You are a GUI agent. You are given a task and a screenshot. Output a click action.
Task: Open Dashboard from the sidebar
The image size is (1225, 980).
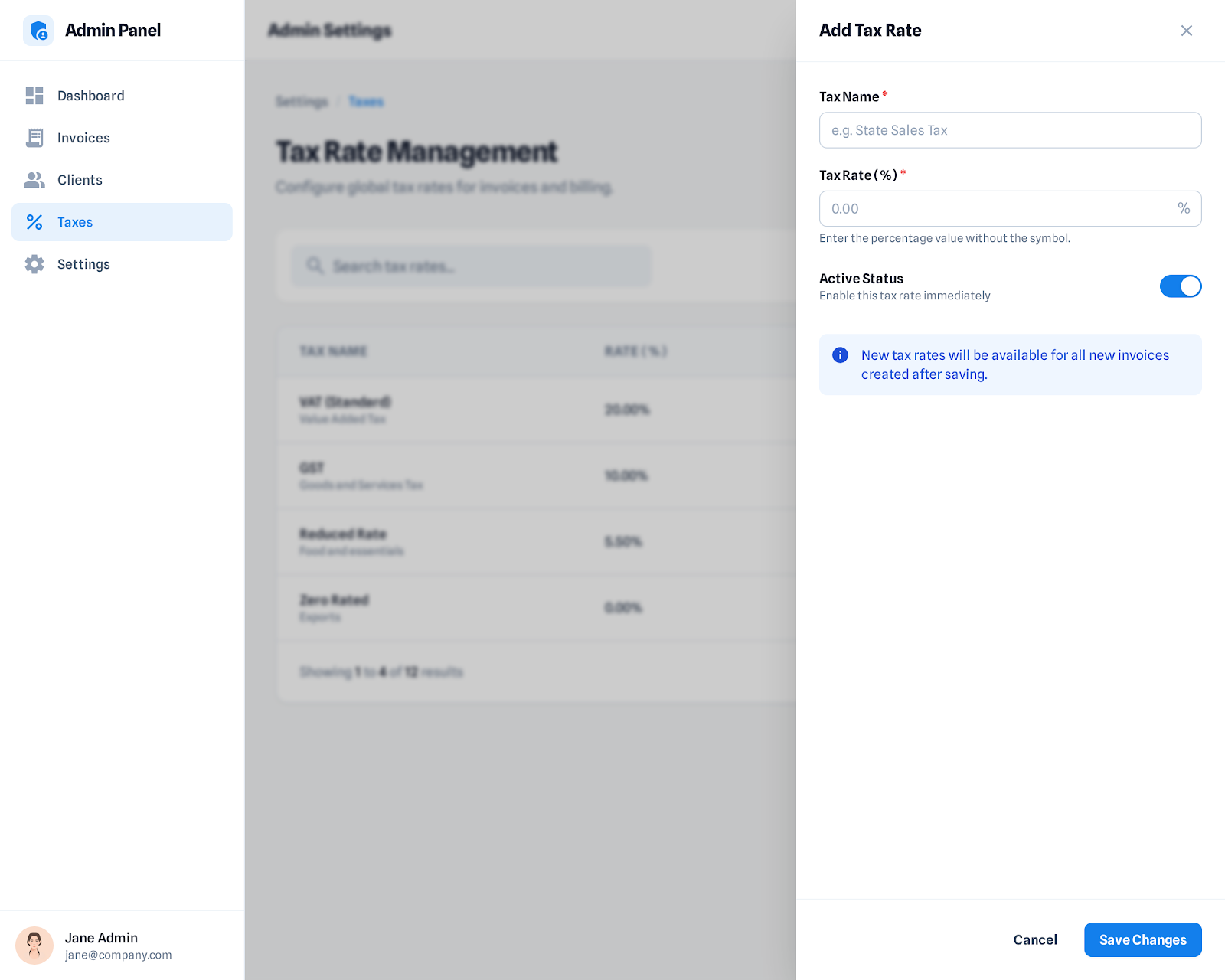point(90,96)
